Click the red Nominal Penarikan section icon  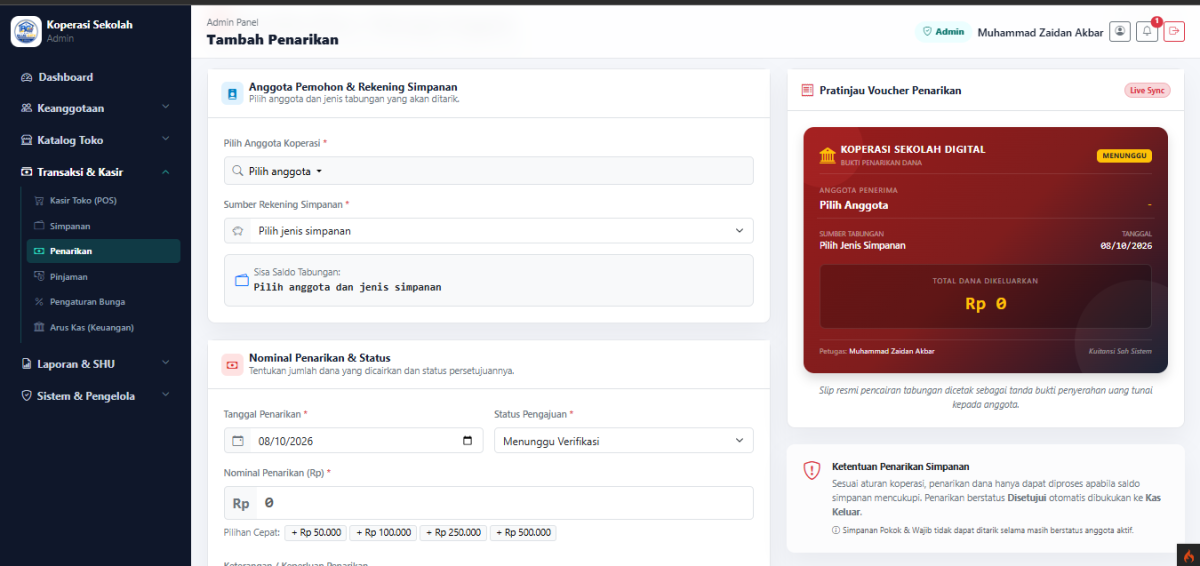[x=232, y=364]
